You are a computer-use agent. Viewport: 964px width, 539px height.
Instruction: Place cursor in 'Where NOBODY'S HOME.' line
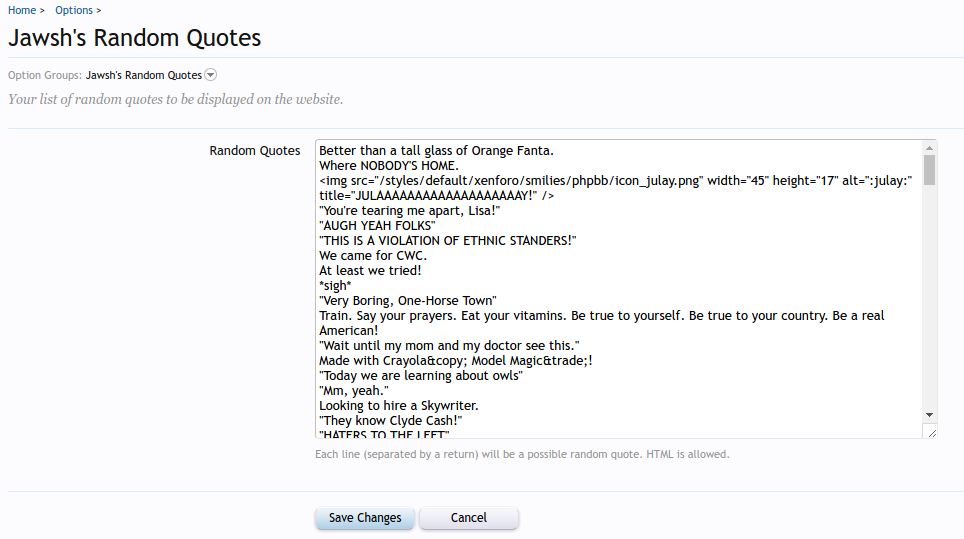click(x=389, y=166)
